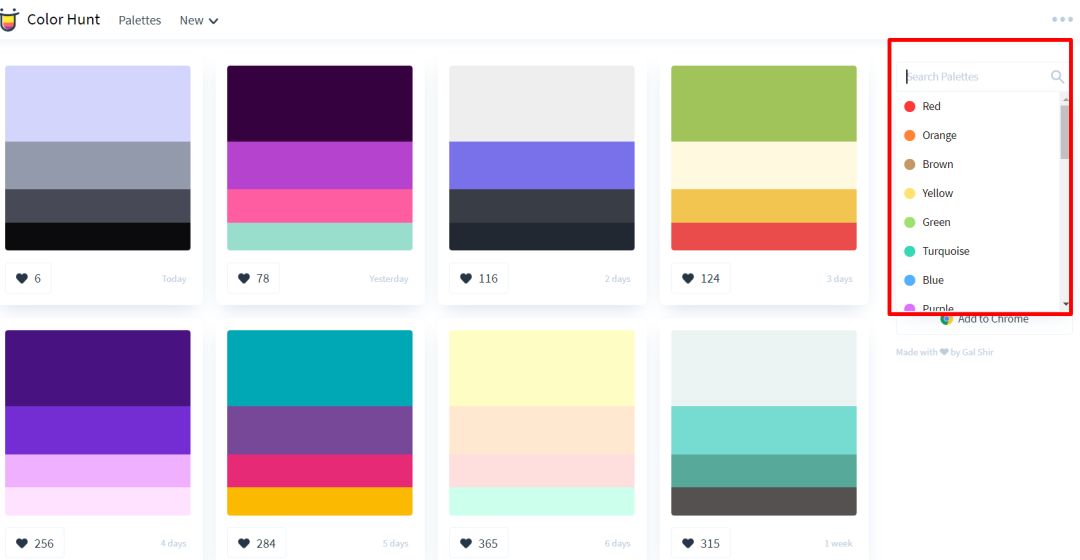Click heart on the 365 likes palette
This screenshot has width=1080, height=560.
(x=466, y=543)
